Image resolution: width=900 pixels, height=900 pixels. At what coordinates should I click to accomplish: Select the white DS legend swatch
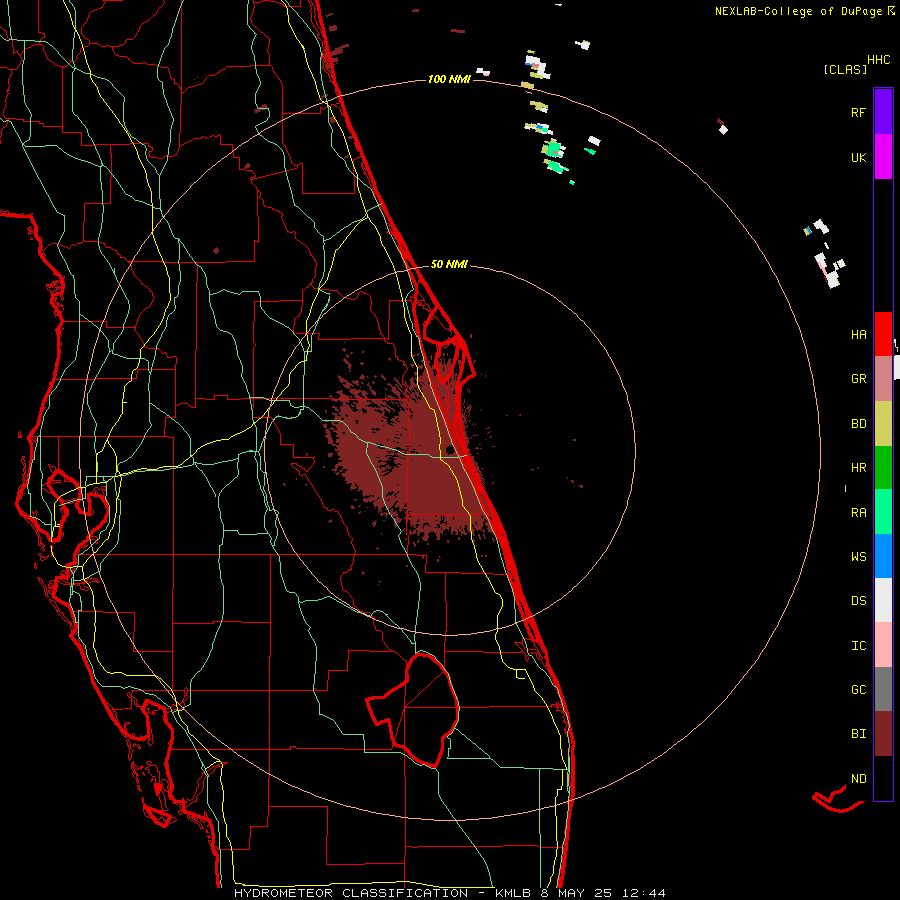[883, 600]
